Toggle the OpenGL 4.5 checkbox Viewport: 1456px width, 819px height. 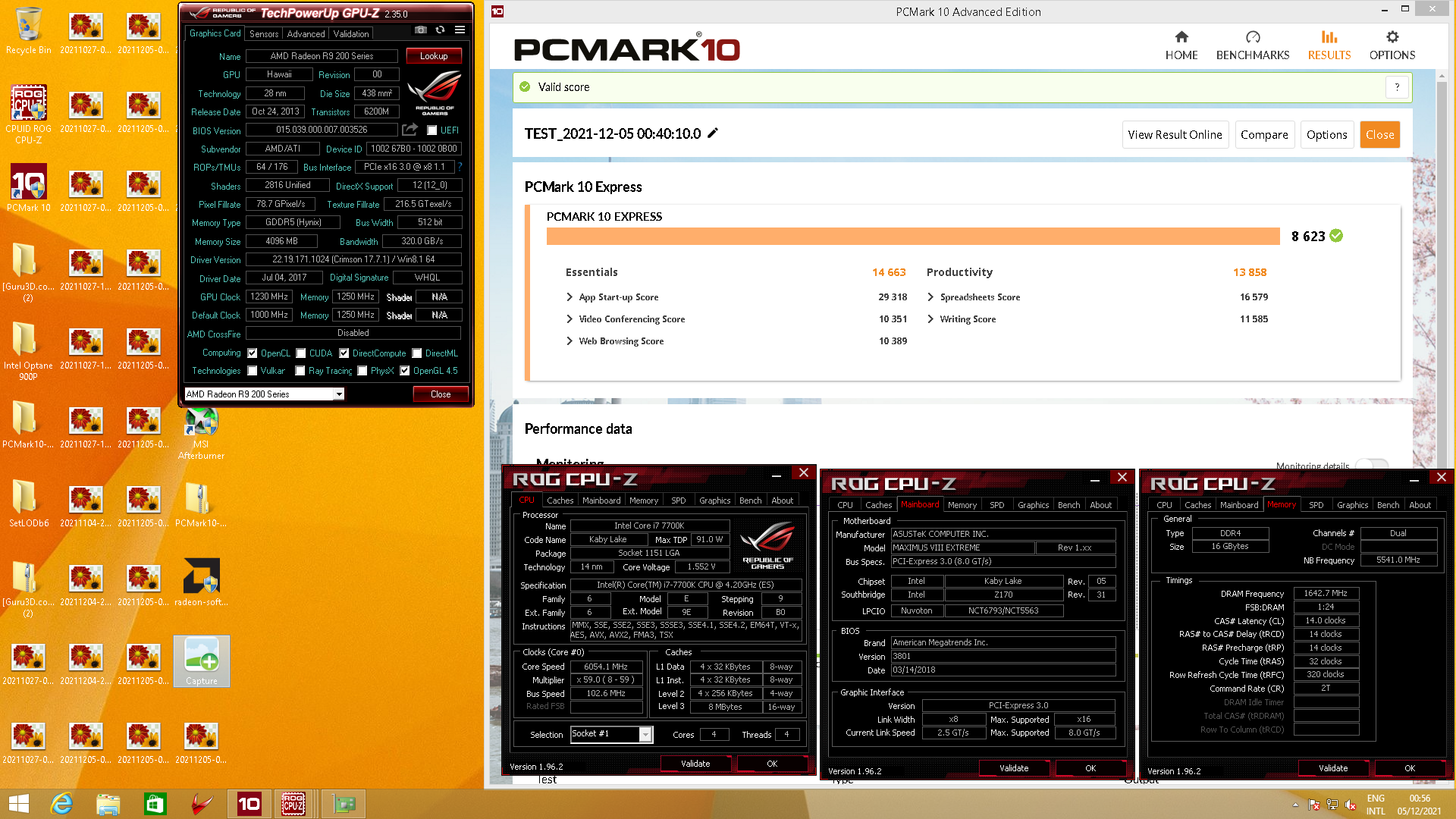point(405,371)
